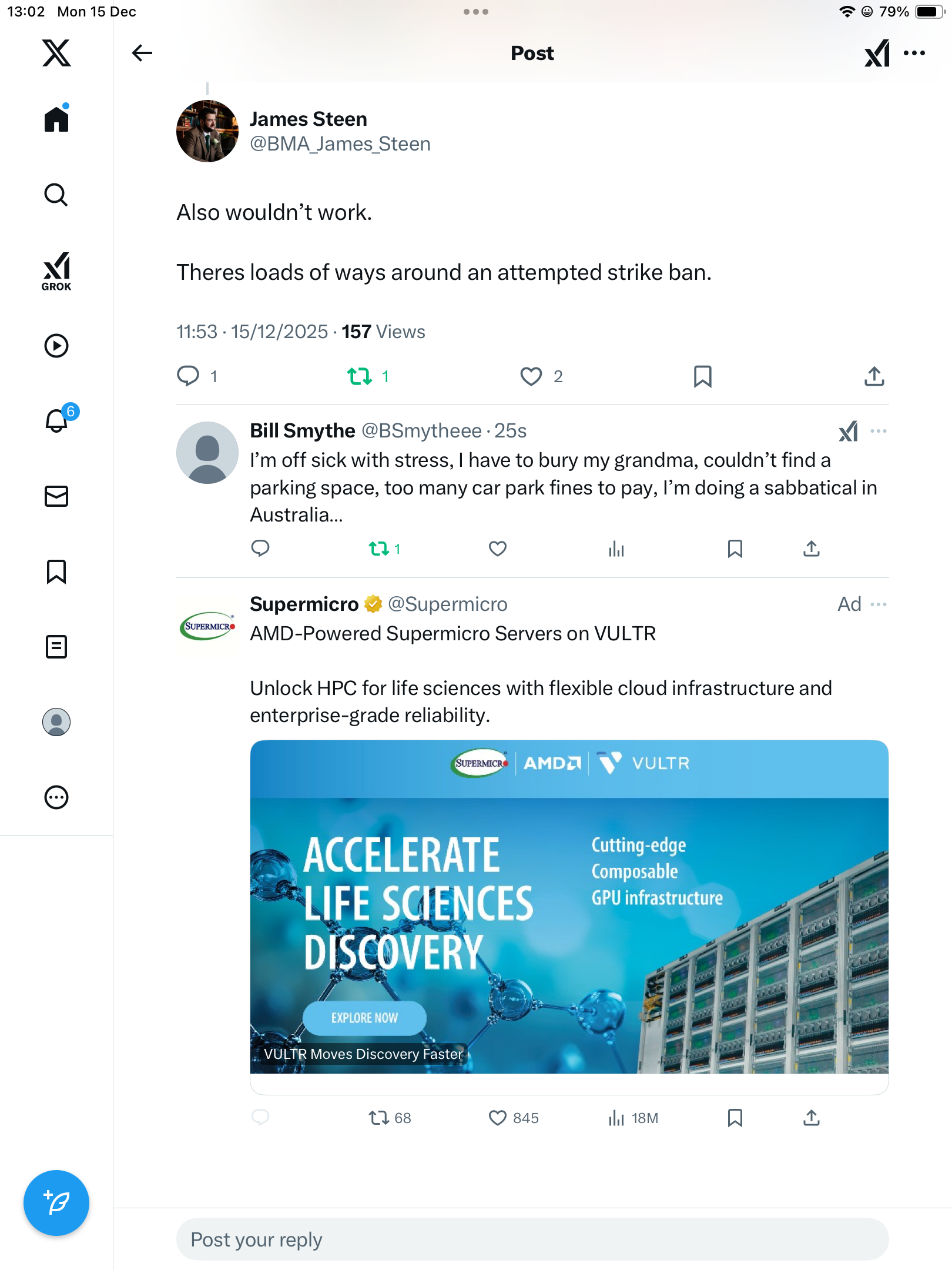This screenshot has height=1270, width=952.
Task: Open Bookmarks in the left sidebar
Action: tap(56, 571)
